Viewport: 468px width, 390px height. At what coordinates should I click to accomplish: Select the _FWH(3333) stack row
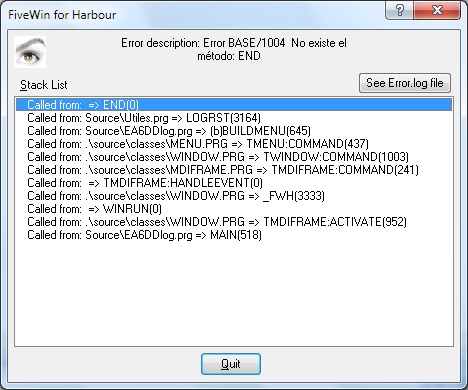[x=234, y=196]
